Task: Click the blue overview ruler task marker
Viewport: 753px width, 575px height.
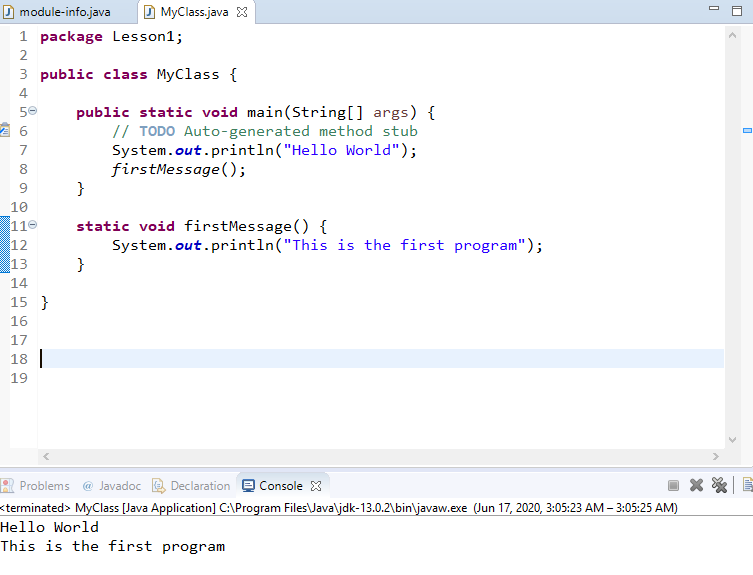Action: (x=747, y=131)
